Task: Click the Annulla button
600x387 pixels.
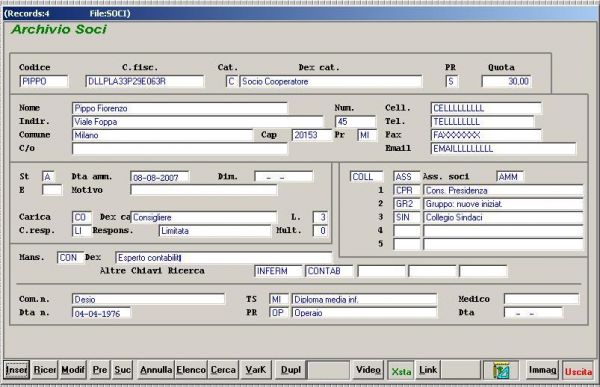Action: coord(156,370)
